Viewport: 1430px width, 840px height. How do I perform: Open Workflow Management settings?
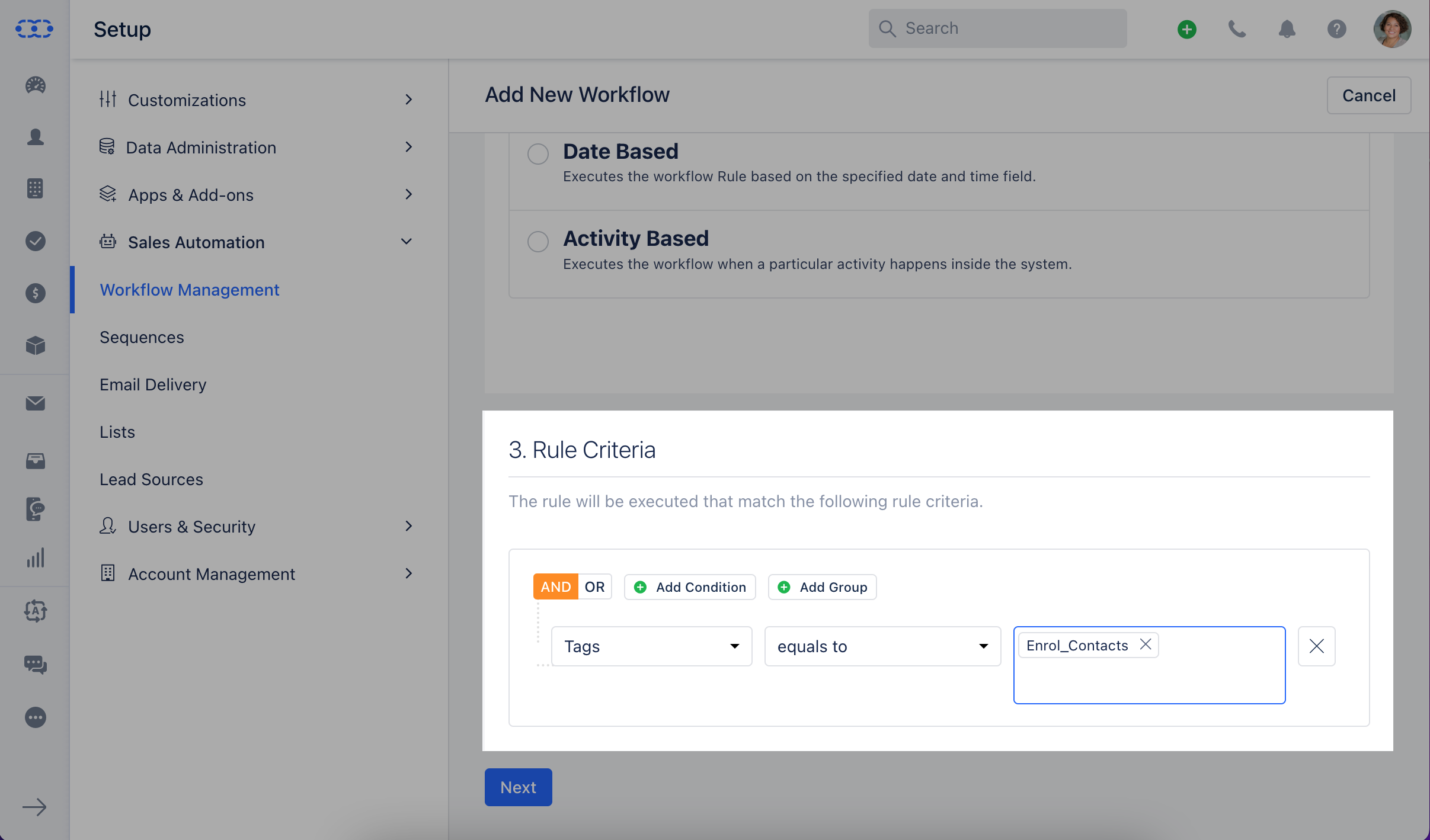pos(189,290)
